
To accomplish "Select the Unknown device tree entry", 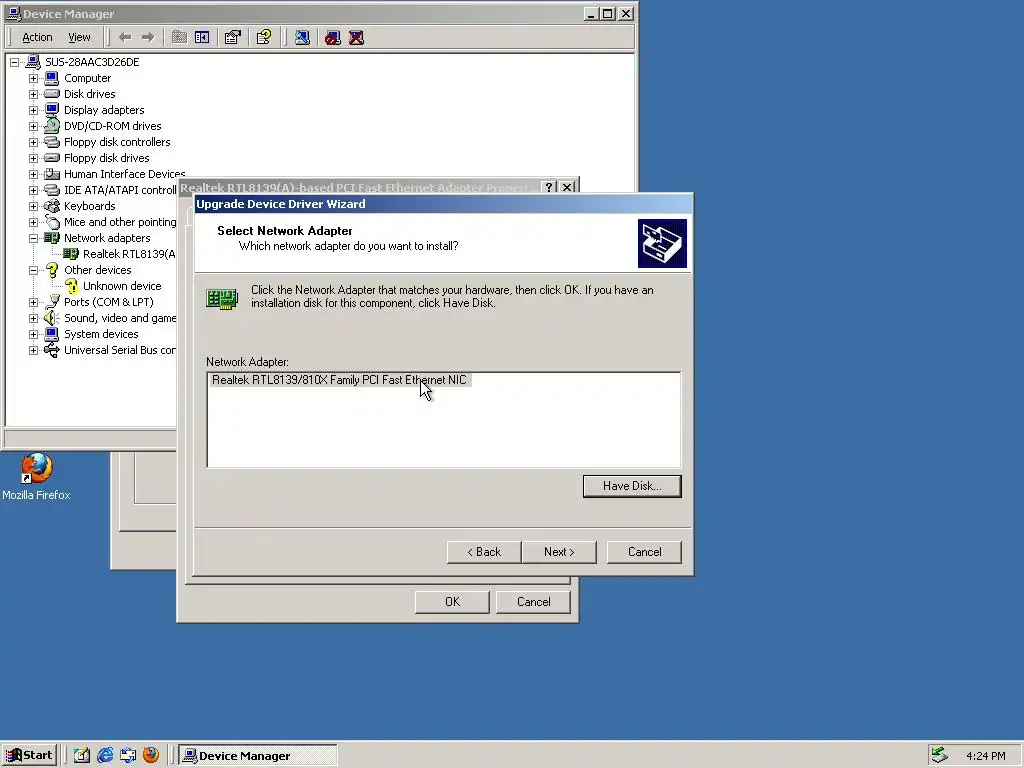I will point(122,286).
